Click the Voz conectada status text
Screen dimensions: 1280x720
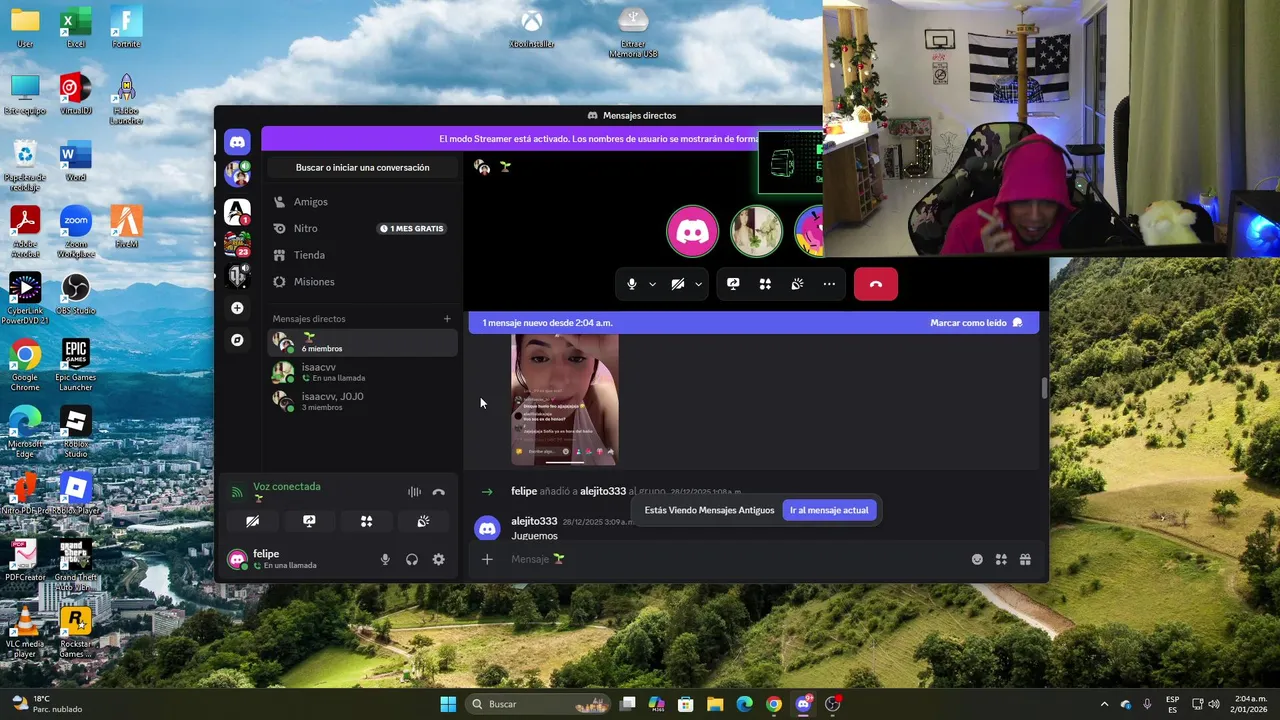click(287, 486)
